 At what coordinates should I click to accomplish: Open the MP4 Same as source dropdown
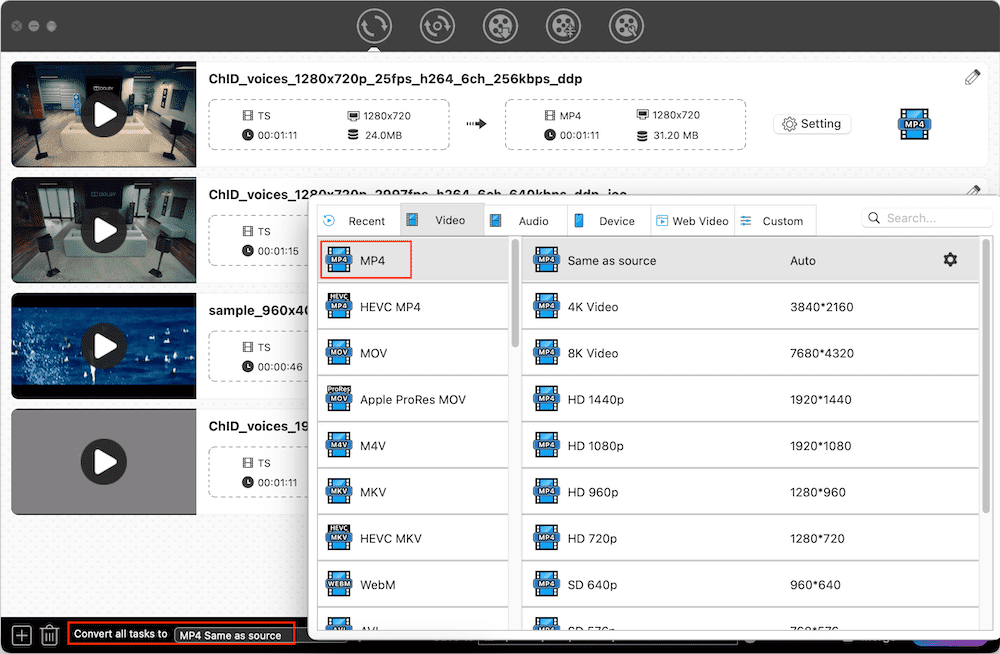tap(231, 635)
